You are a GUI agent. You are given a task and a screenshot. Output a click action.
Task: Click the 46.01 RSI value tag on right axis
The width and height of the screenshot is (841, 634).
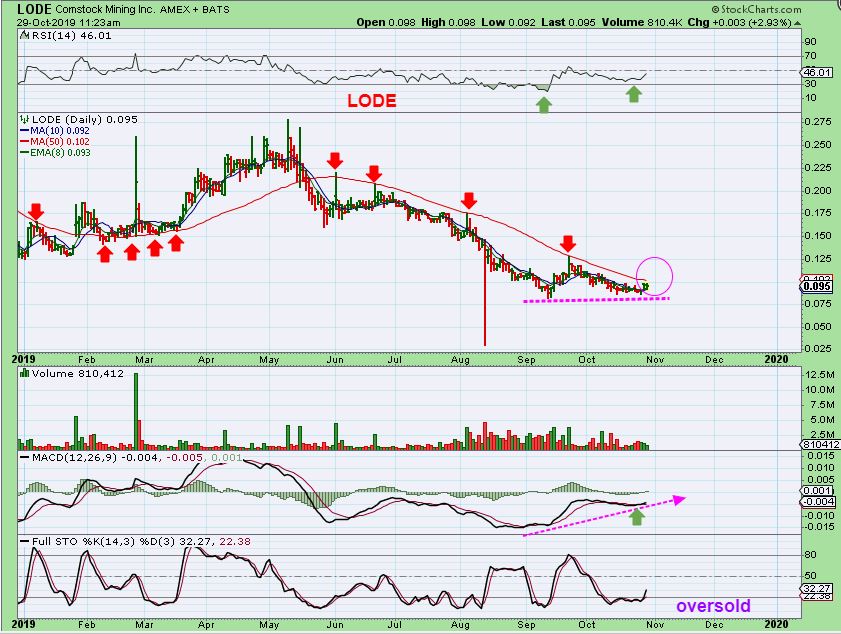[x=817, y=72]
